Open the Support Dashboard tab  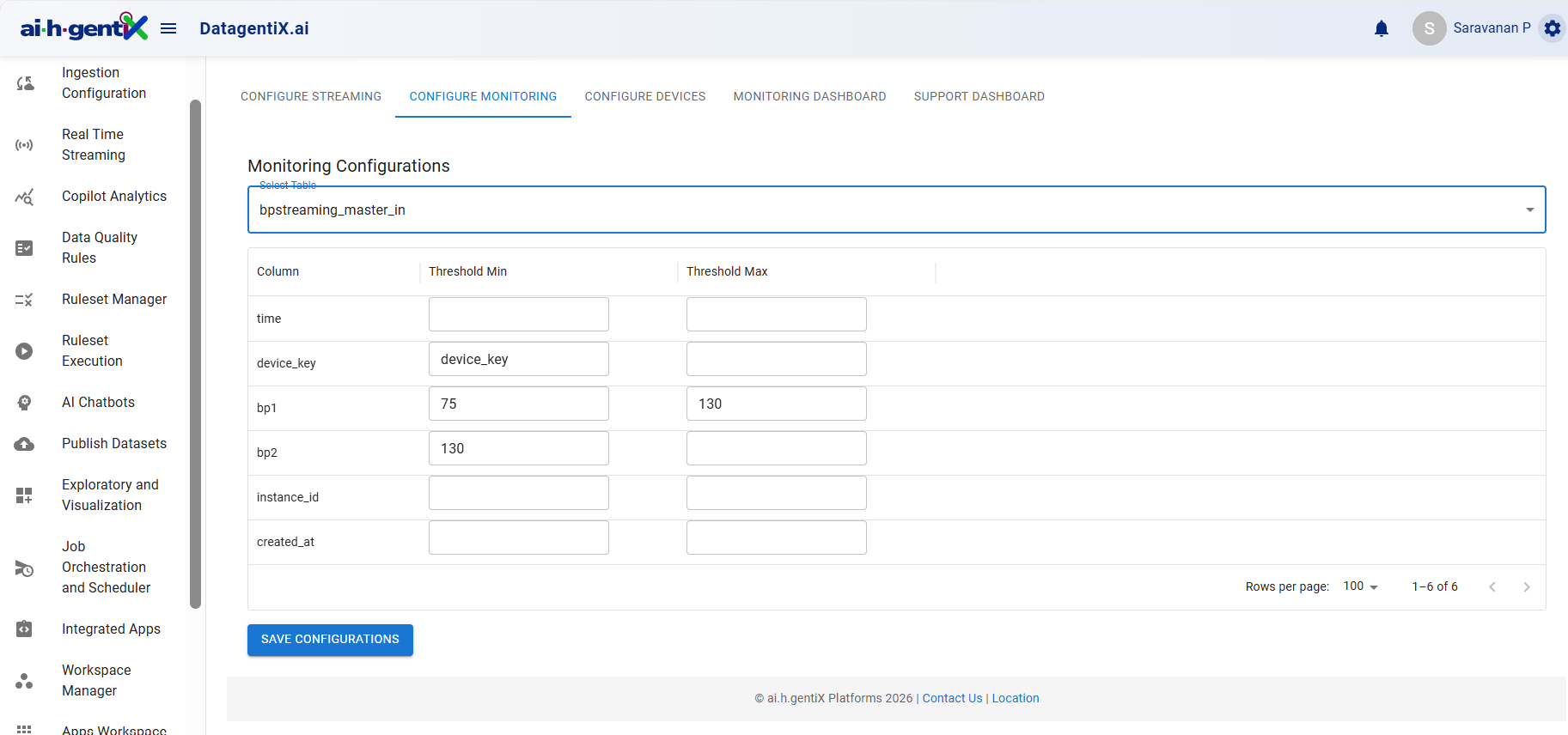click(x=979, y=96)
